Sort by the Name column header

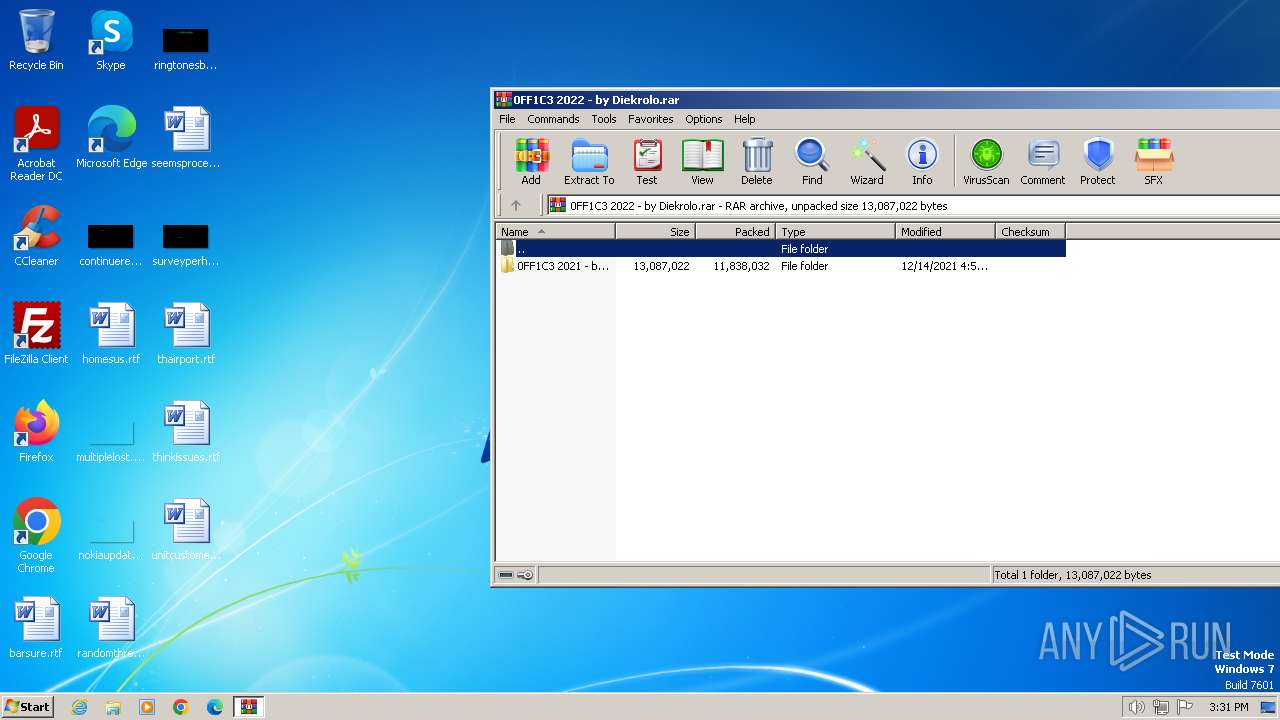(555, 231)
